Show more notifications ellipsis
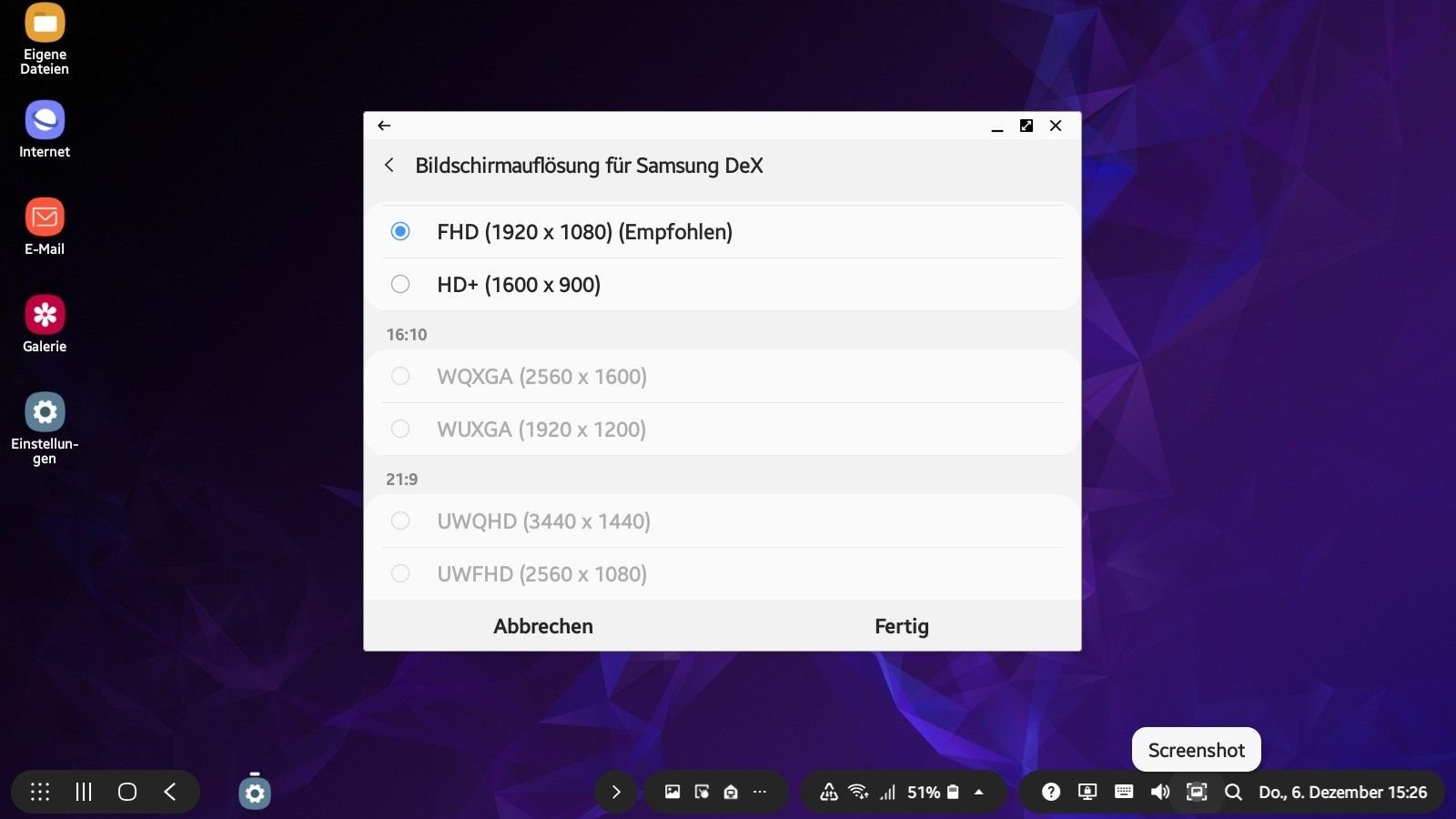 760,792
